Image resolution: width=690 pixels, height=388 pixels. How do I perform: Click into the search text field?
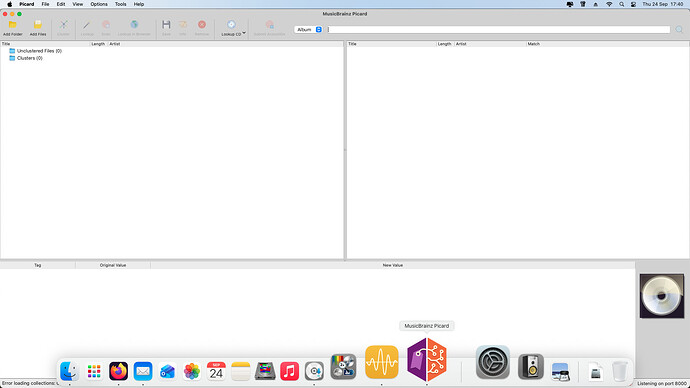(498, 29)
